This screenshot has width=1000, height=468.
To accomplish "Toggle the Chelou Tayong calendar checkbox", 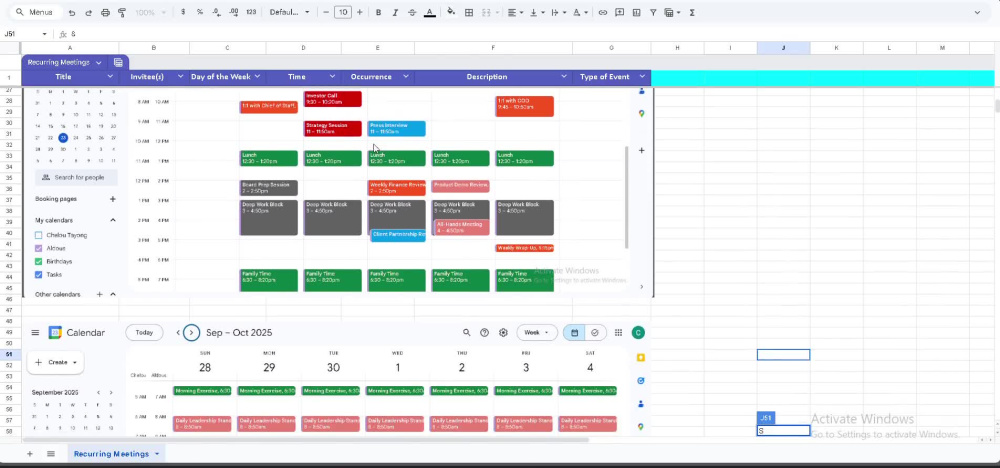I will click(39, 235).
